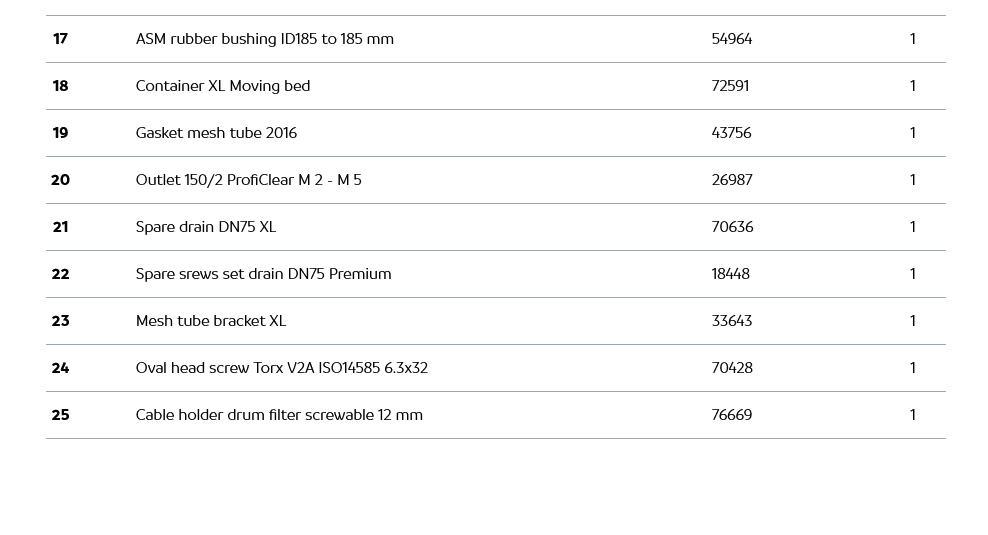The image size is (988, 535).
Task: Select part number 33643
Action: coord(731,321)
